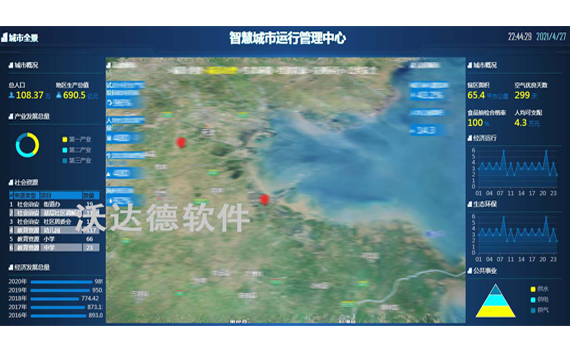Viewport: 570px width, 360px height.
Task: Click the 4.3 万元 per capita value
Action: (x=527, y=123)
